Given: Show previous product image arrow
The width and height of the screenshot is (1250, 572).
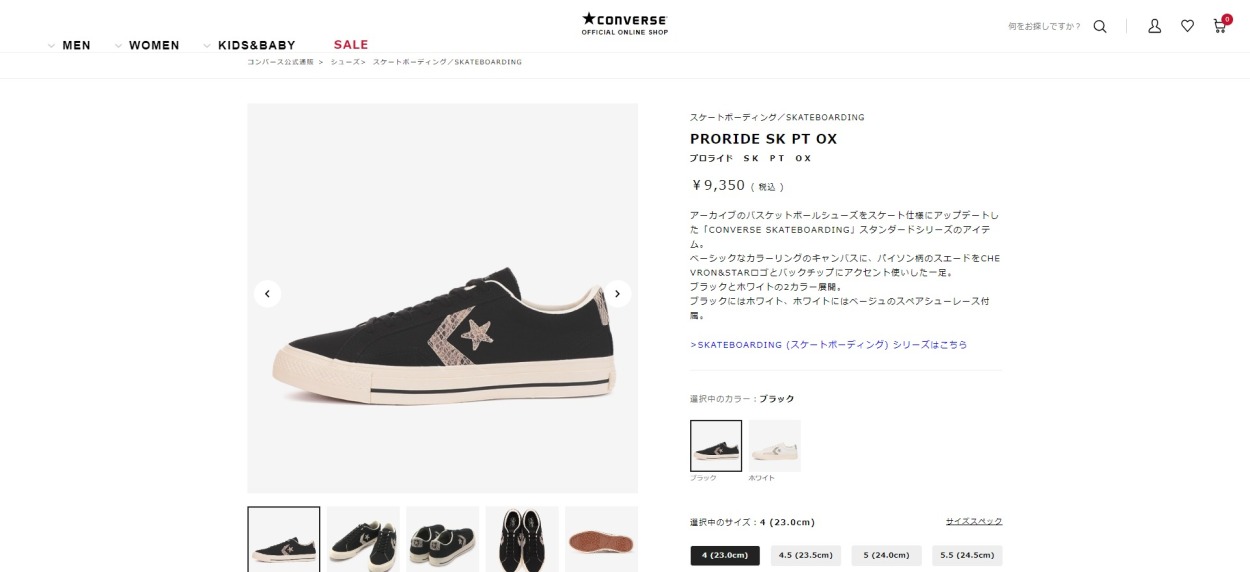Looking at the screenshot, I should [x=267, y=293].
